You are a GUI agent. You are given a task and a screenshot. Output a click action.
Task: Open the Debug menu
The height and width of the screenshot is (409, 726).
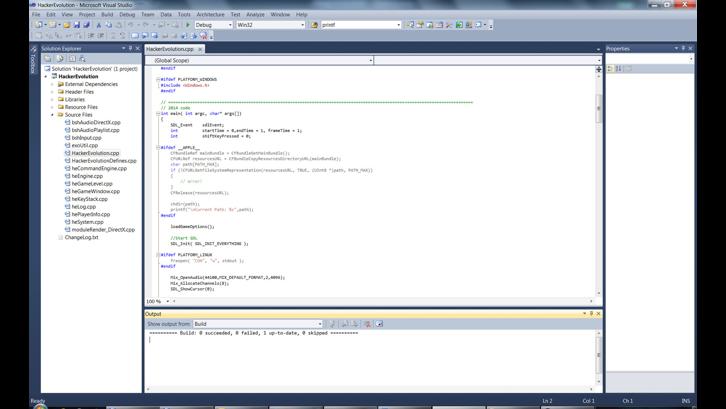(127, 14)
